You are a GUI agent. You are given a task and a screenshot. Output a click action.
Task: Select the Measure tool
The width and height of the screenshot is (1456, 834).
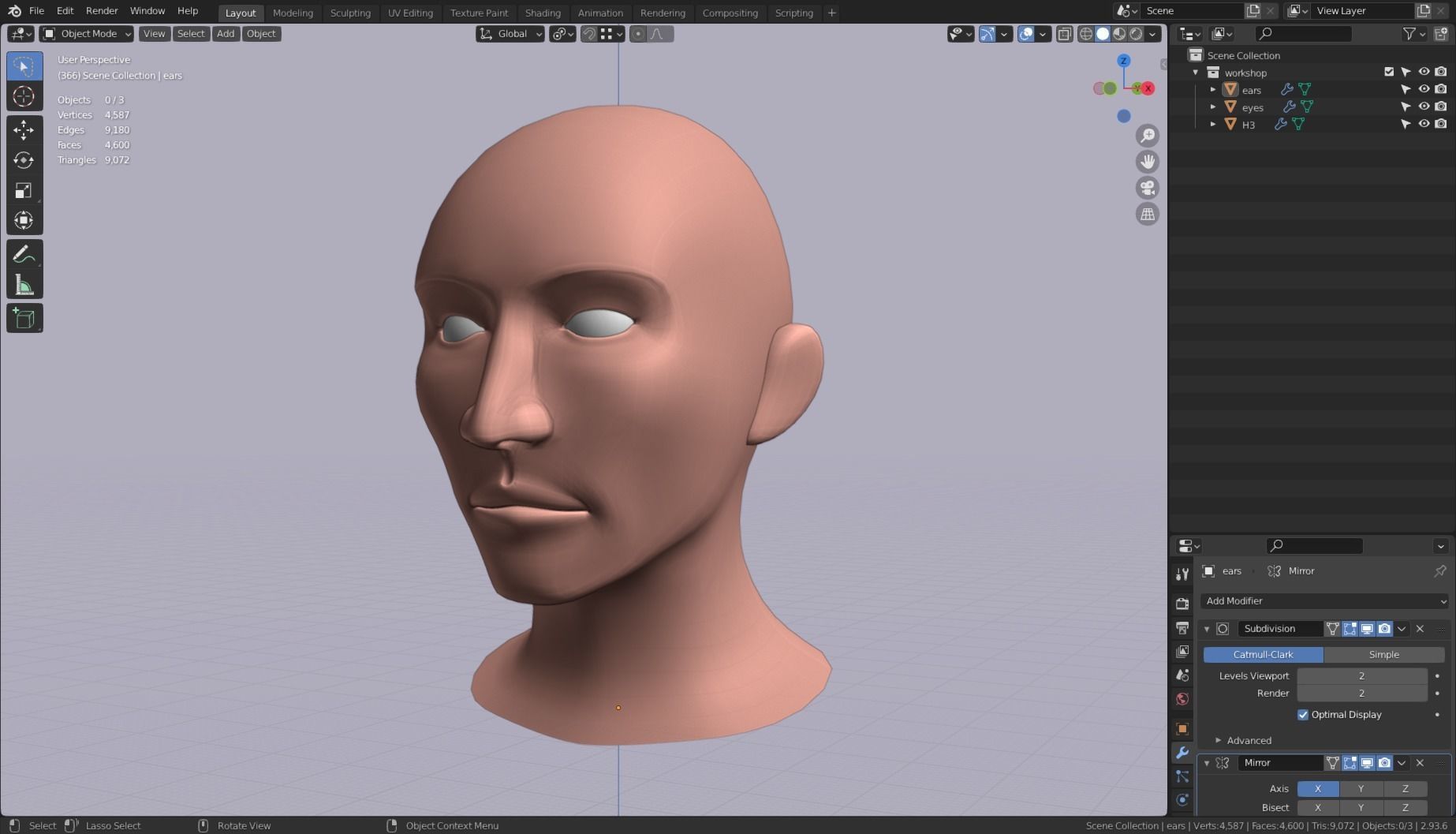[24, 285]
